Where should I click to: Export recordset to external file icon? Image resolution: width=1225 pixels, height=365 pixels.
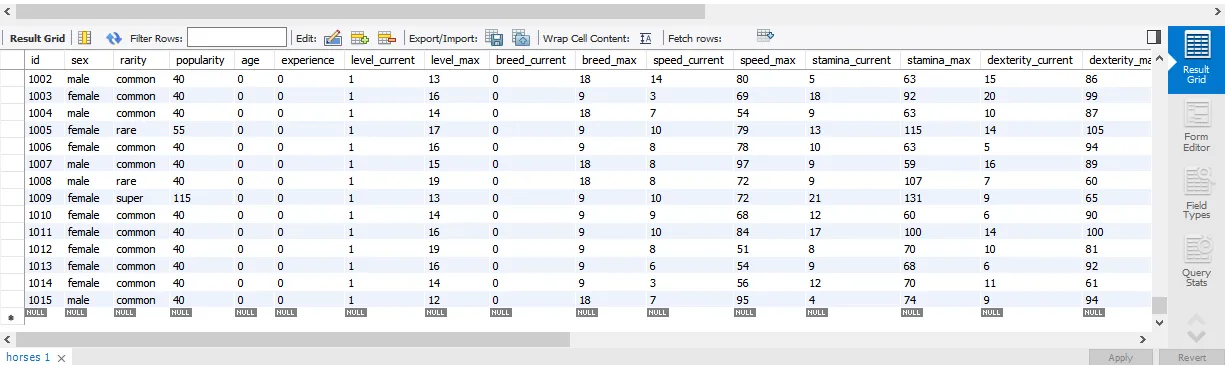click(494, 38)
